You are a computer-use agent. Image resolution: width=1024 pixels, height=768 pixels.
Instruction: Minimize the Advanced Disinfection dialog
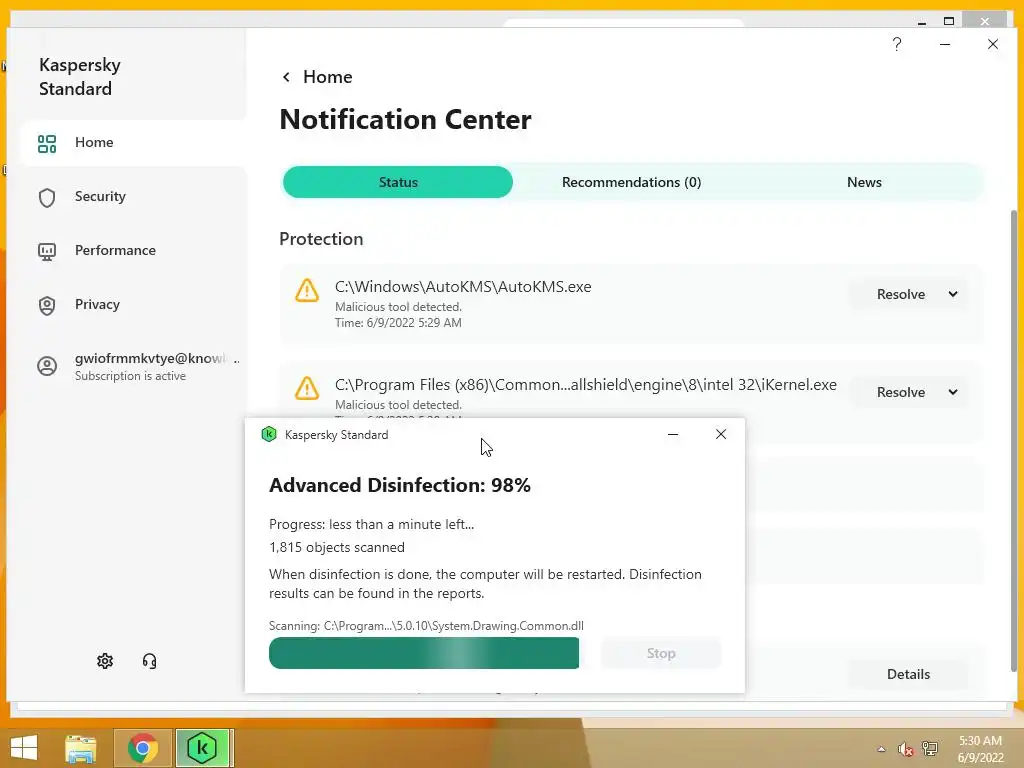point(673,434)
